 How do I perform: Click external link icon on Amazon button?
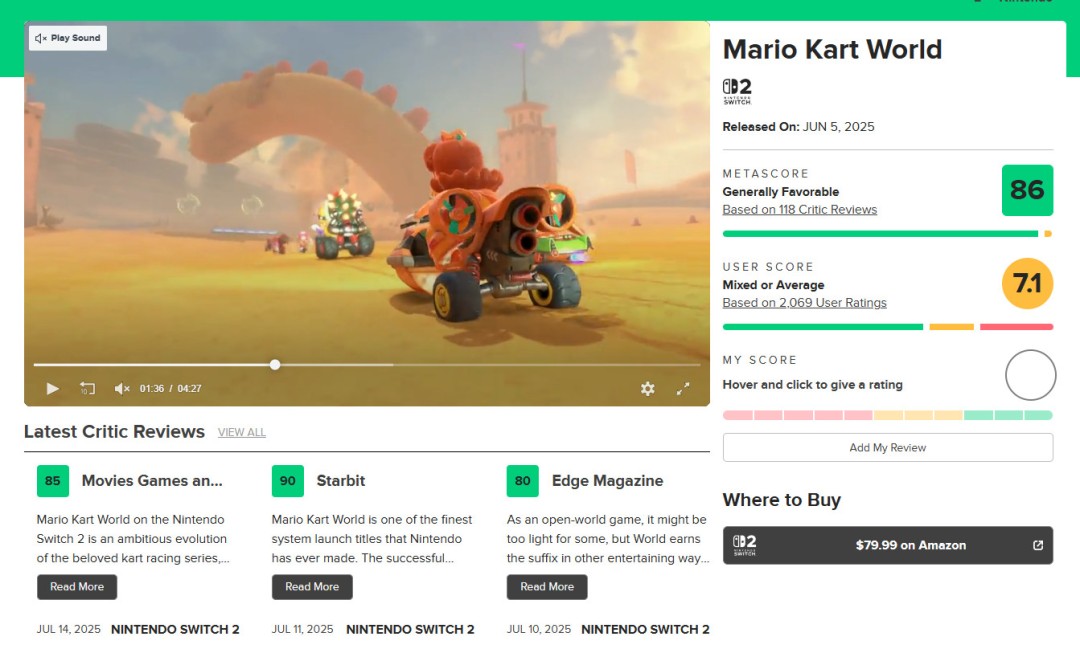pyautogui.click(x=1037, y=545)
